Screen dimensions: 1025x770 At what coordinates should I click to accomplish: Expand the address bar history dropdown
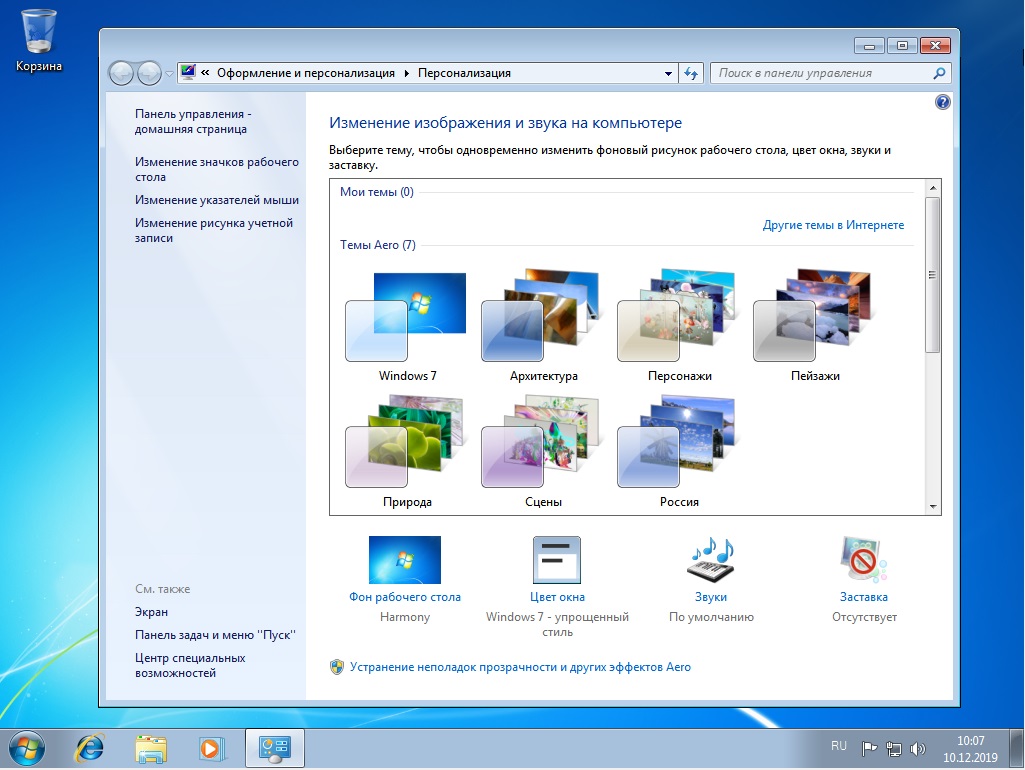(x=669, y=73)
